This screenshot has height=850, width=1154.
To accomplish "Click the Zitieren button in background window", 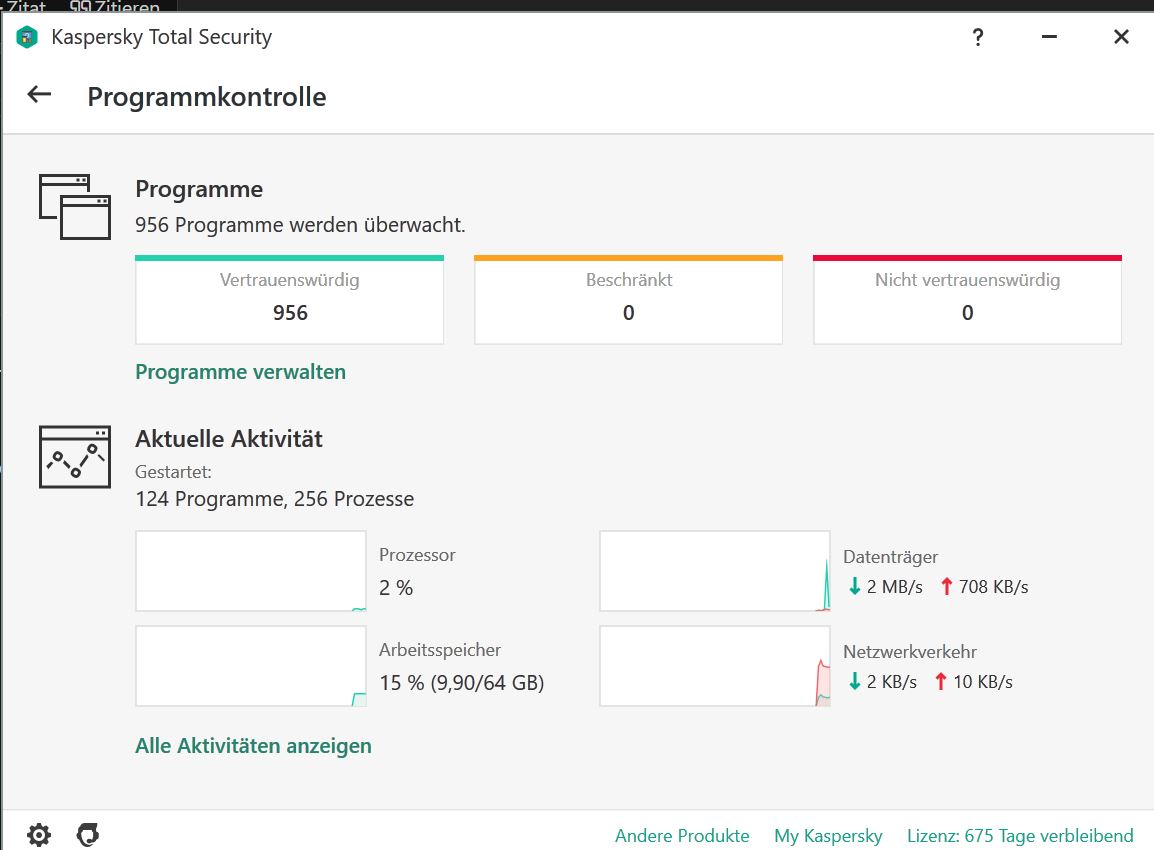I will coord(115,7).
